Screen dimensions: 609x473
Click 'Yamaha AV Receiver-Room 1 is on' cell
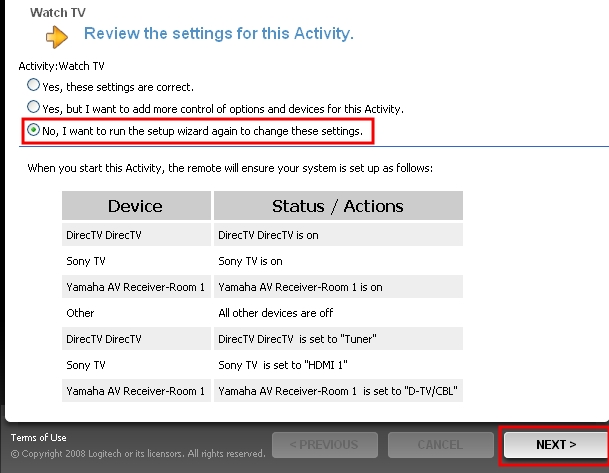(338, 287)
